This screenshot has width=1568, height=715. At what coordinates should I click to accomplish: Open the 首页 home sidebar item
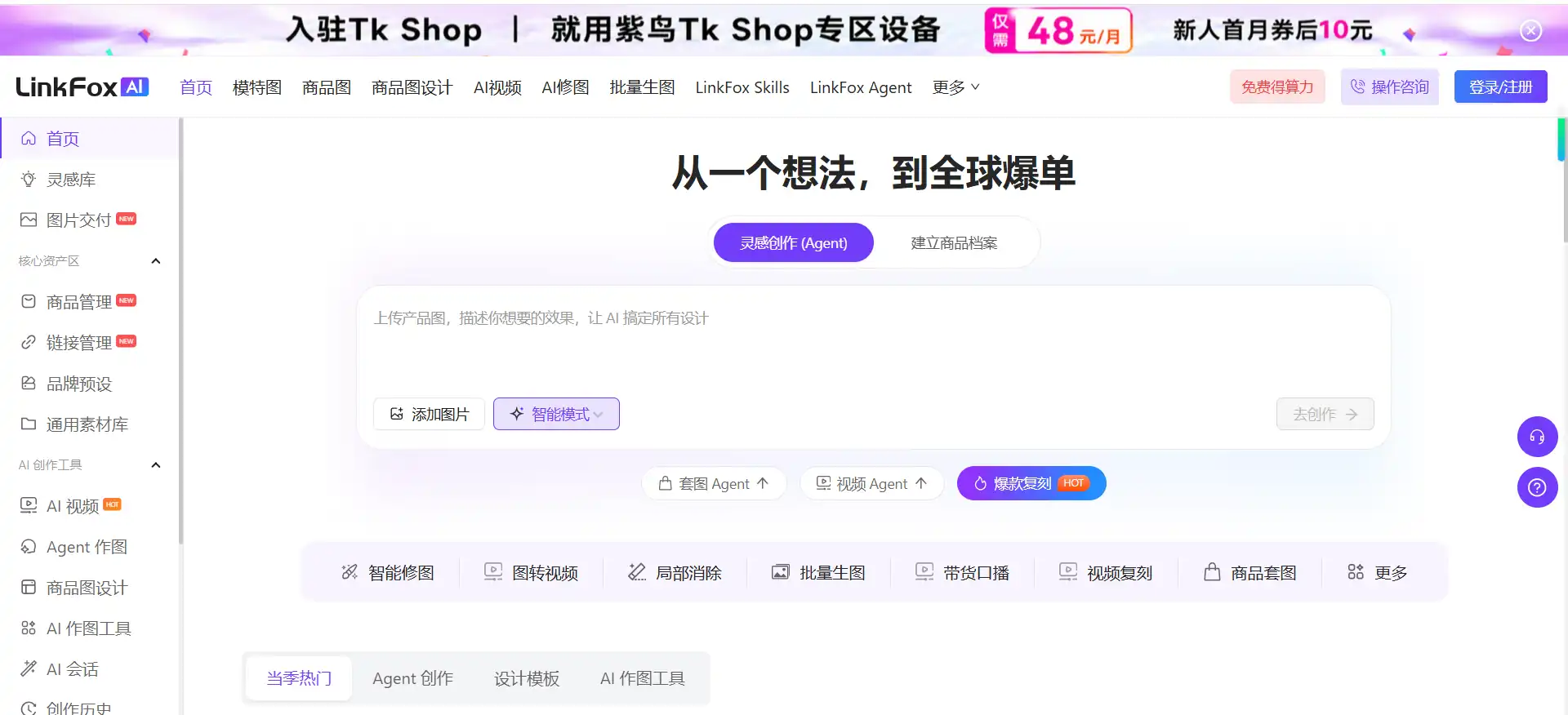[x=90, y=139]
